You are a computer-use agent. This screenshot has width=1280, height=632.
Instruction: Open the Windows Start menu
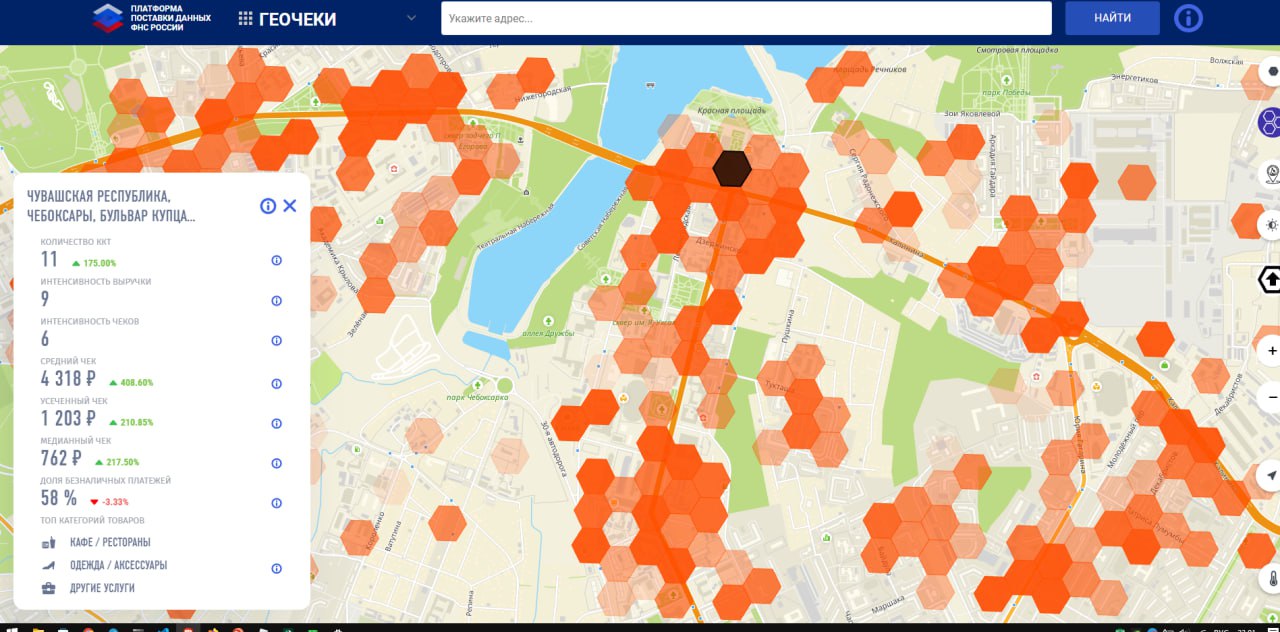pos(11,625)
